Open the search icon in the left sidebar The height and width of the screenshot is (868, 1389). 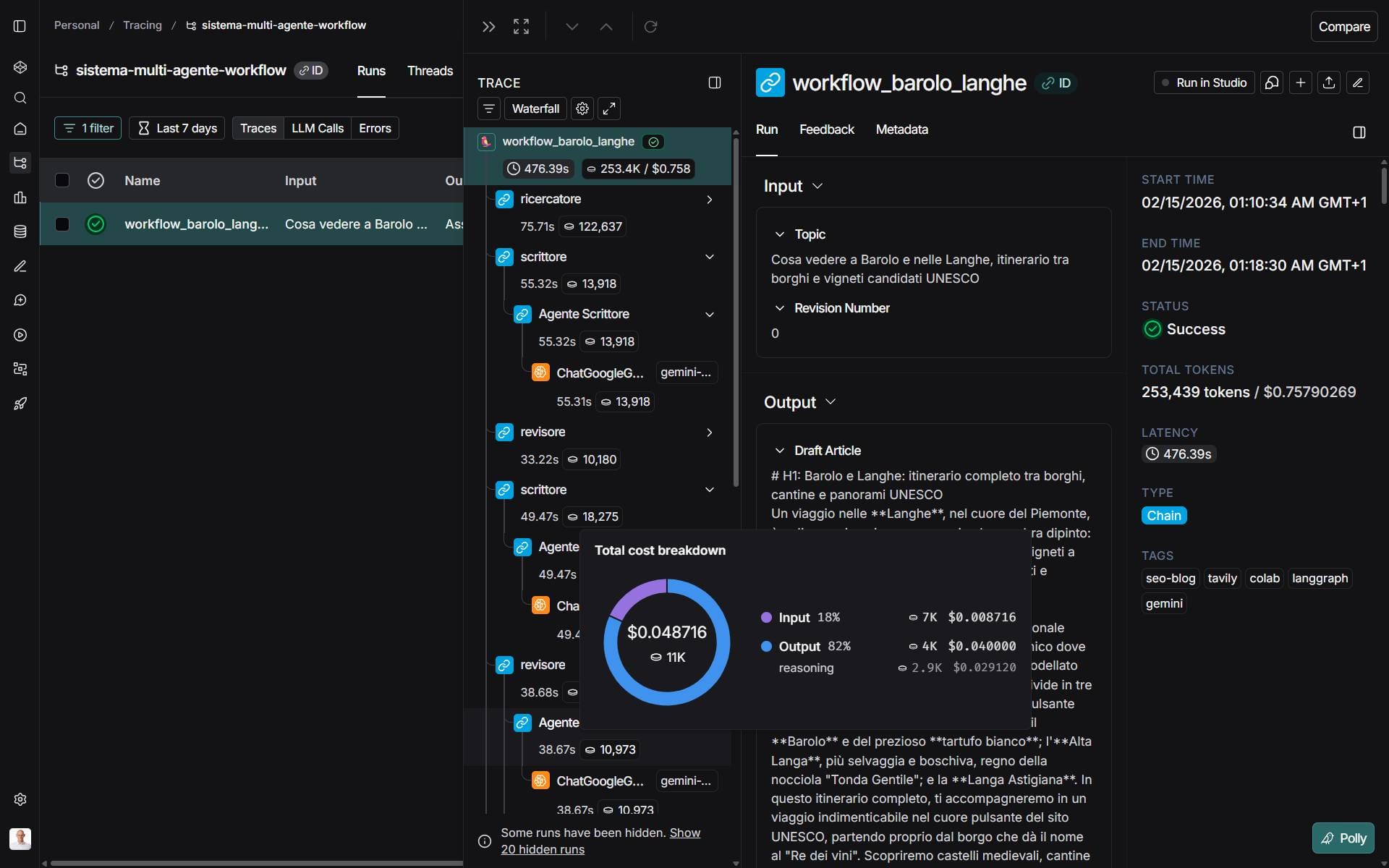(20, 98)
